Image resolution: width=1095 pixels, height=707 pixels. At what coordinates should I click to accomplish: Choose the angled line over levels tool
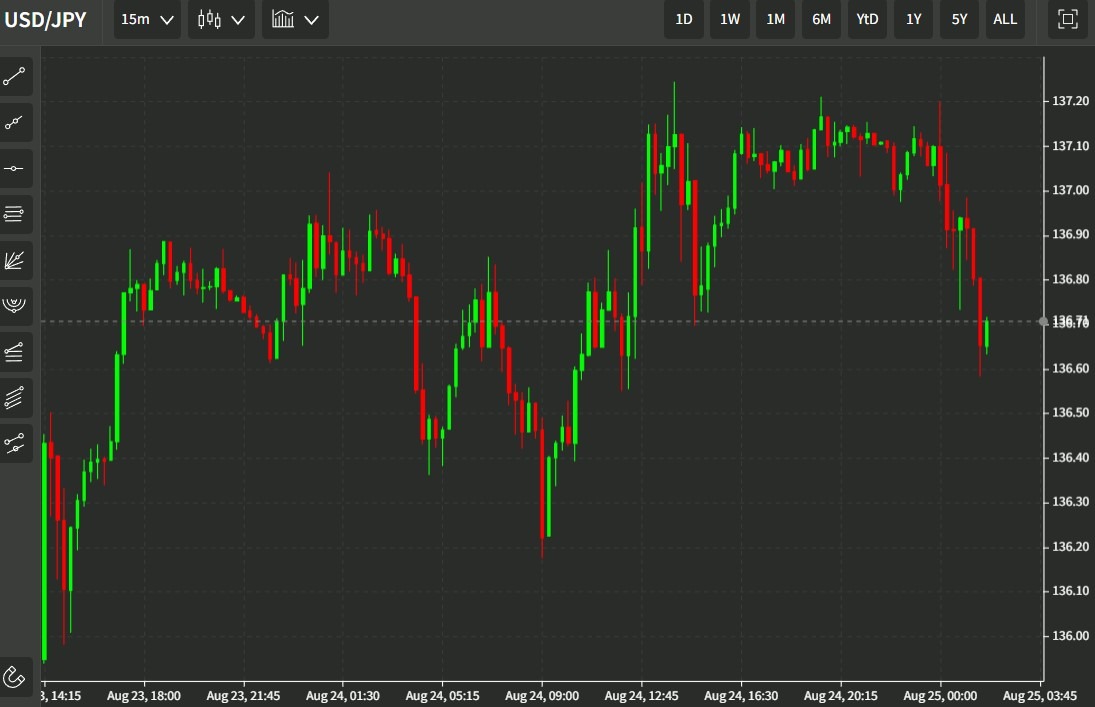tap(15, 352)
